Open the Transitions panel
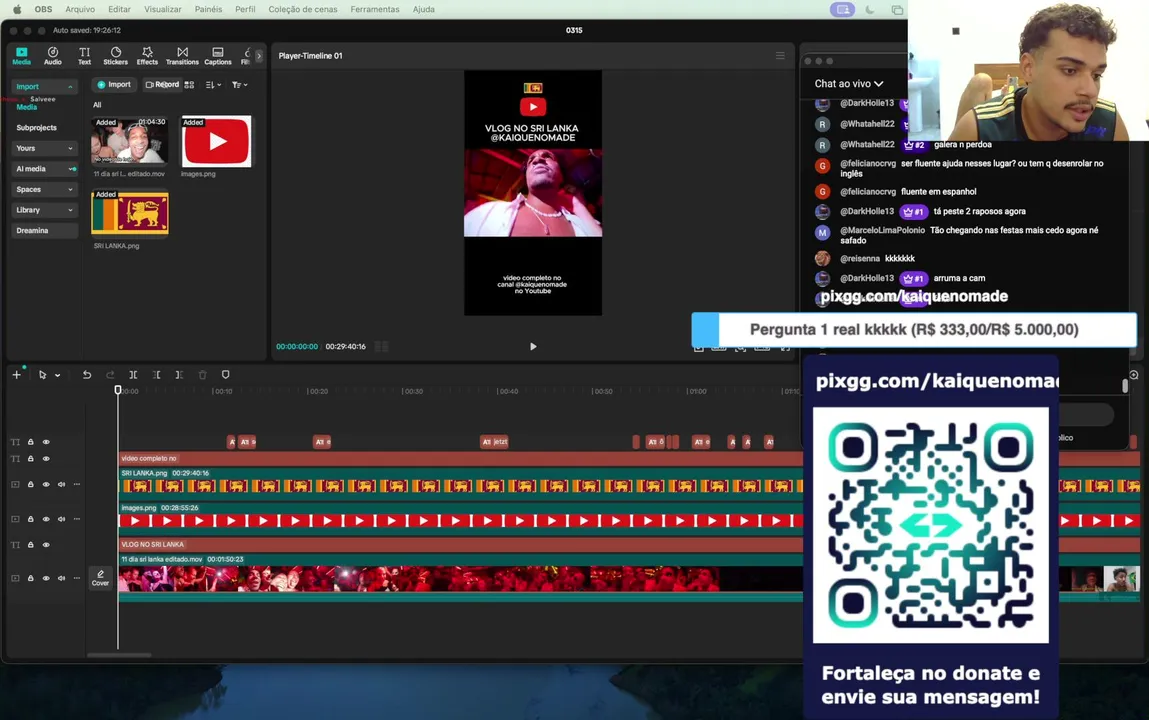 (x=182, y=56)
